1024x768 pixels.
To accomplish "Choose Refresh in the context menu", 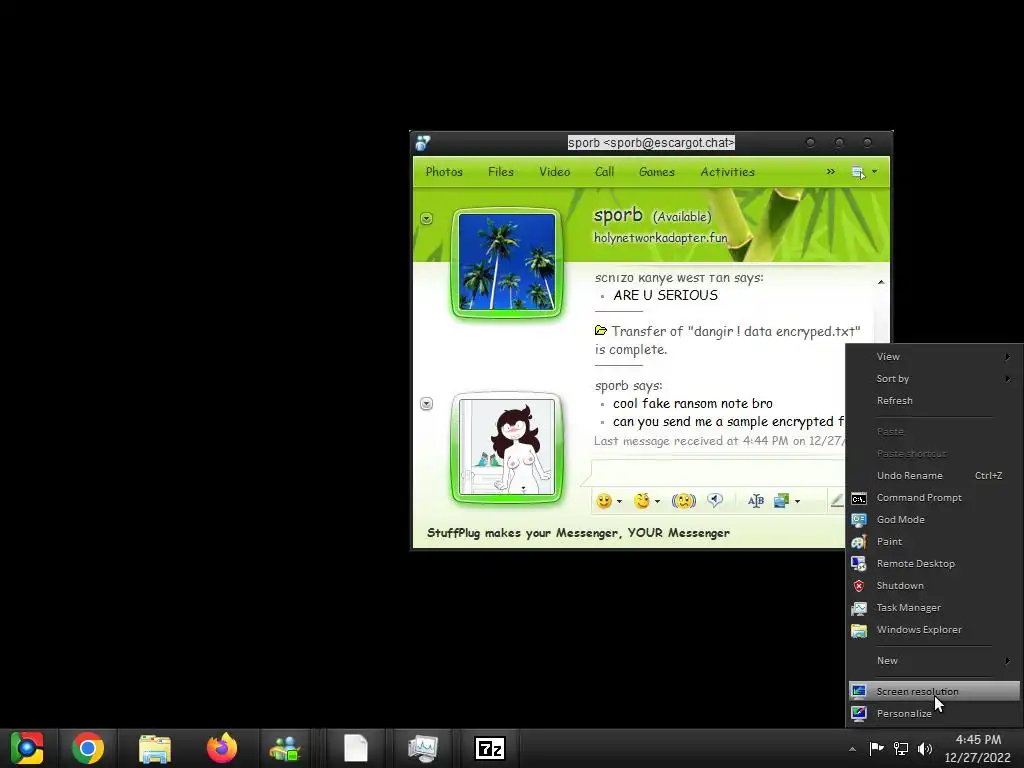I will (x=934, y=401).
